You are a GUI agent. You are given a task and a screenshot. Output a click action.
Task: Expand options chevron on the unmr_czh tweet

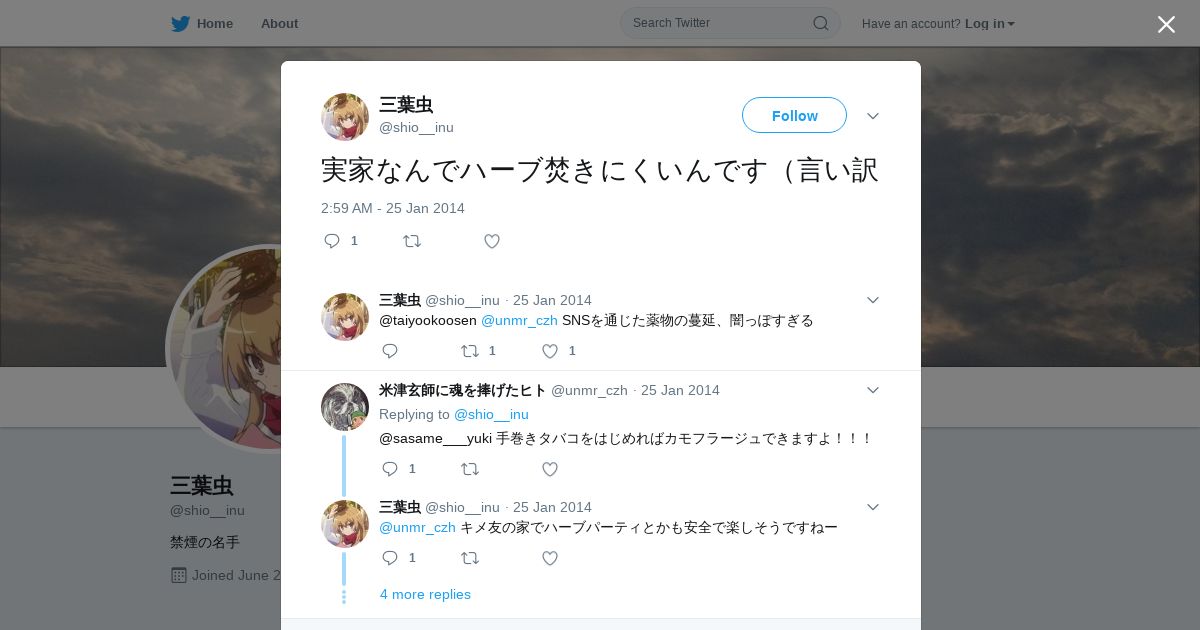coord(873,390)
